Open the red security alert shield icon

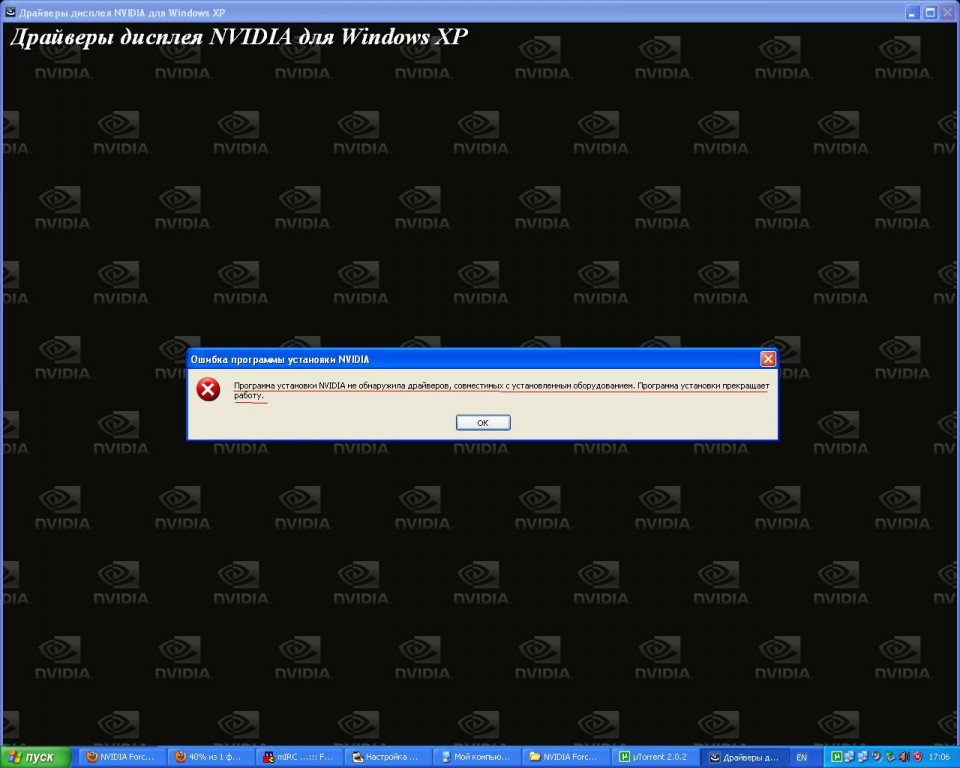[x=917, y=757]
